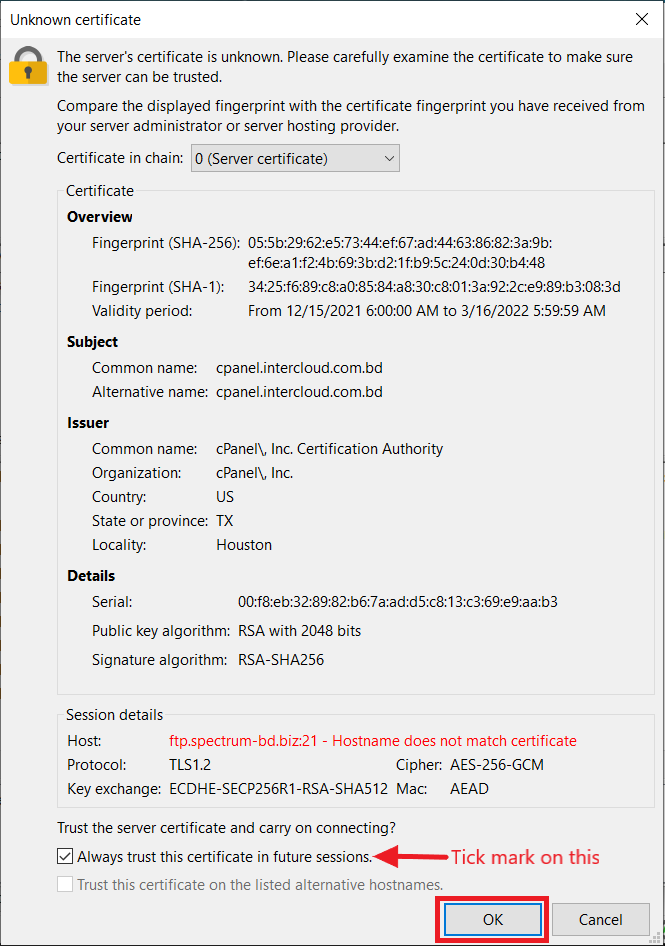Viewport: 665px width, 946px height.
Task: Click the subject common name cpanel.intercloud.com.bd
Action: click(x=299, y=368)
